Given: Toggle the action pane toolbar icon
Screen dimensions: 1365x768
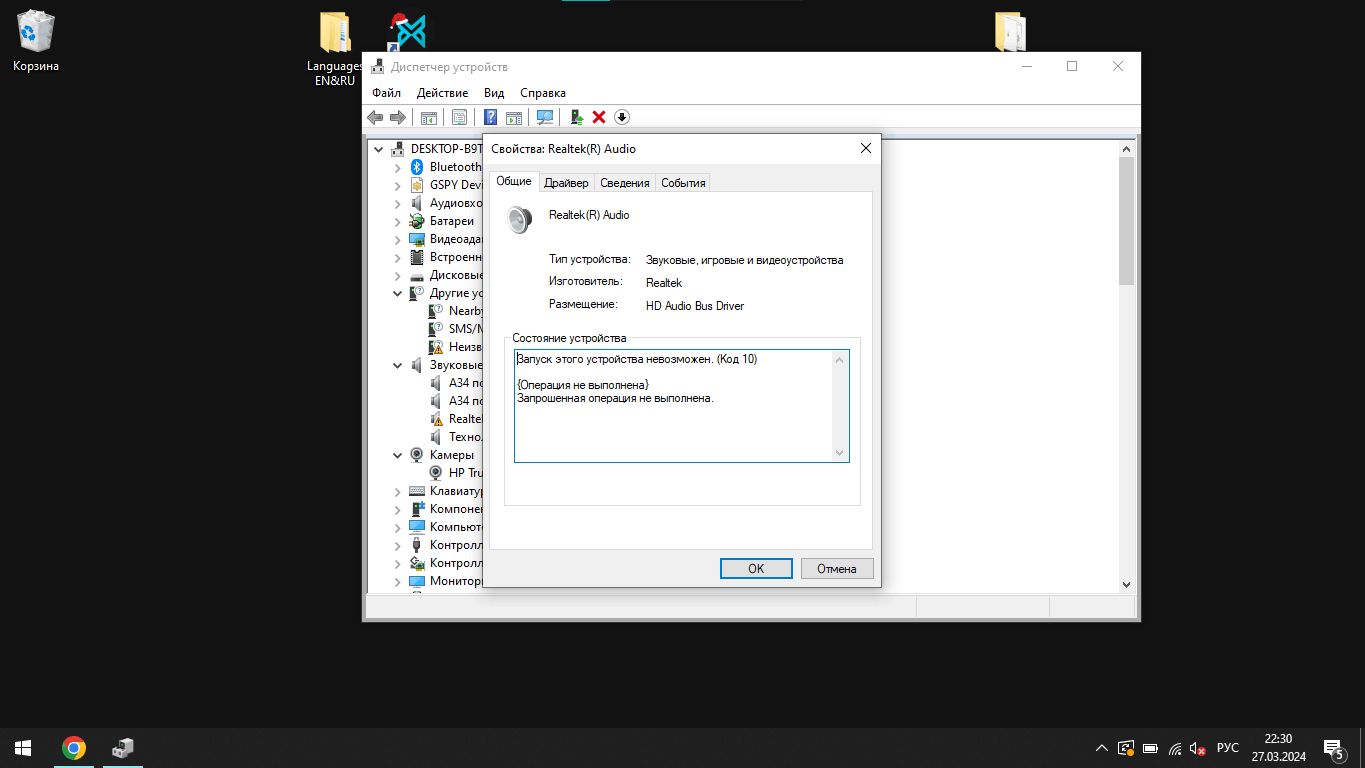Looking at the screenshot, I should pyautogui.click(x=514, y=117).
